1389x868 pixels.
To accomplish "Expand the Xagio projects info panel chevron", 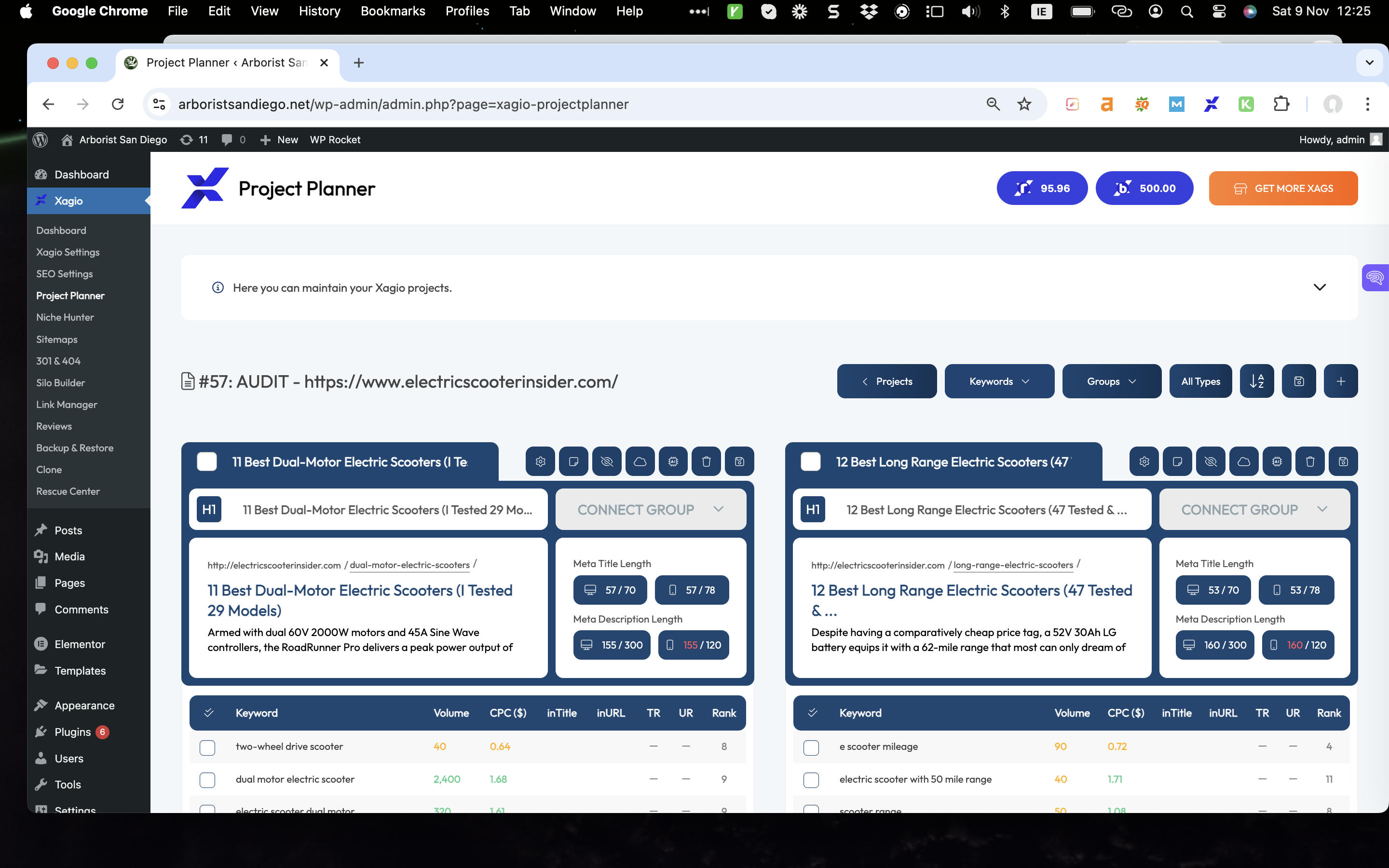I will point(1320,287).
